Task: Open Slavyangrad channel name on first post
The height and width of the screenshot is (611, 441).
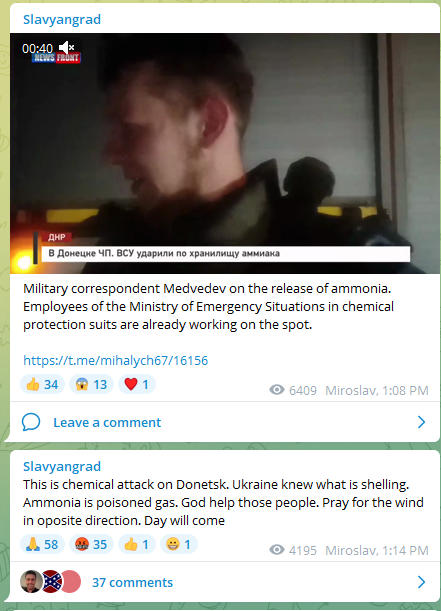Action: 62,19
